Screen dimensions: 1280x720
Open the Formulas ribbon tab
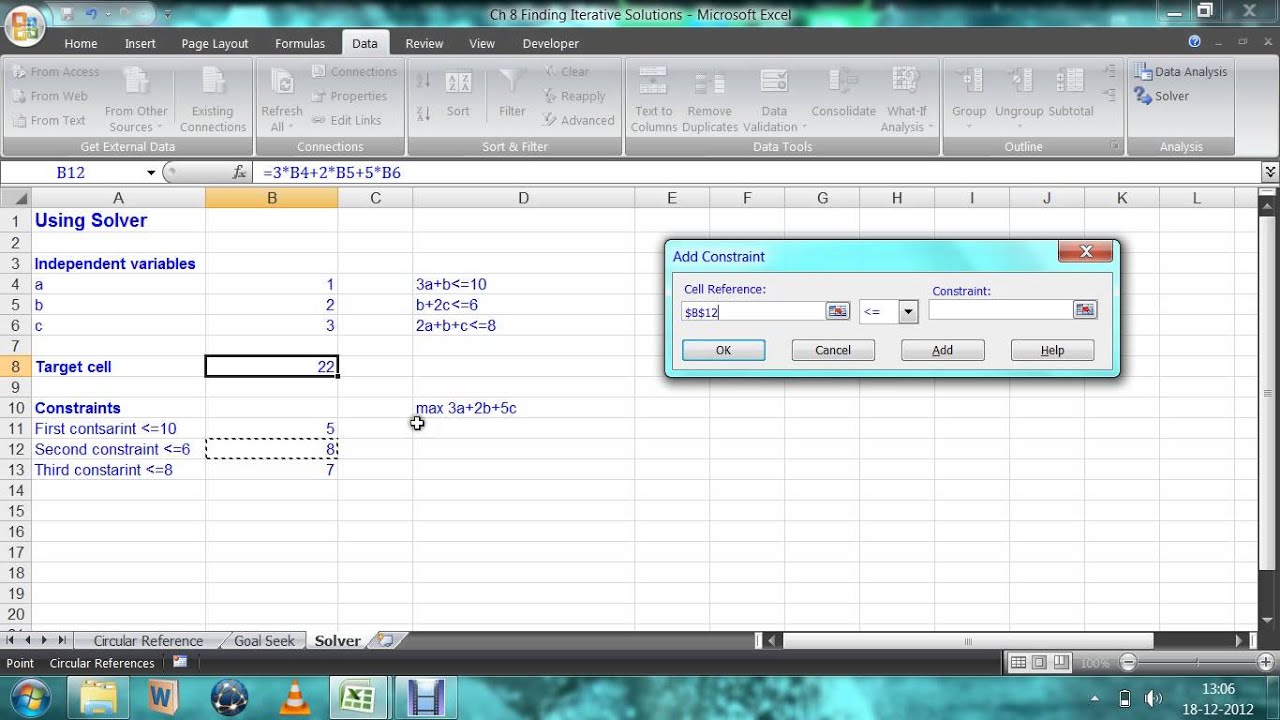pos(300,43)
